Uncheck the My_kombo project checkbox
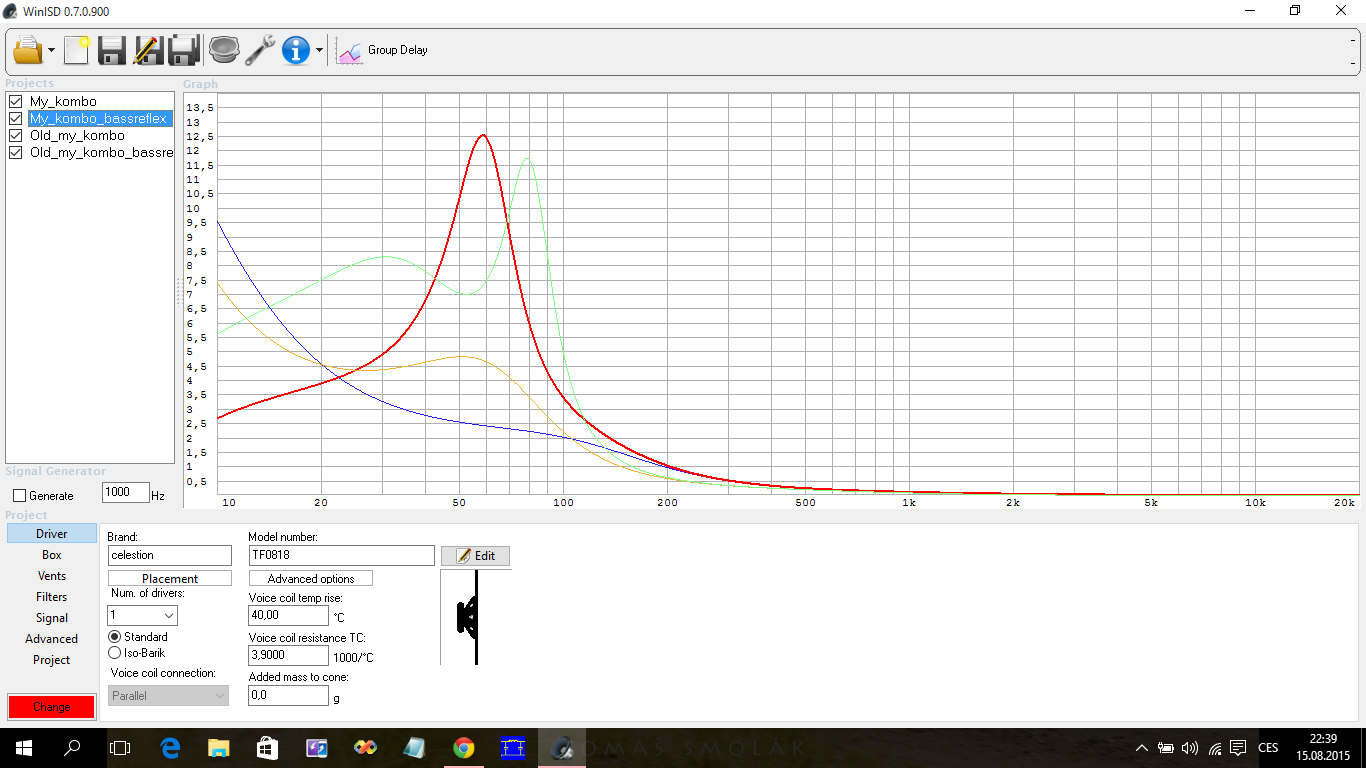 click(x=15, y=102)
